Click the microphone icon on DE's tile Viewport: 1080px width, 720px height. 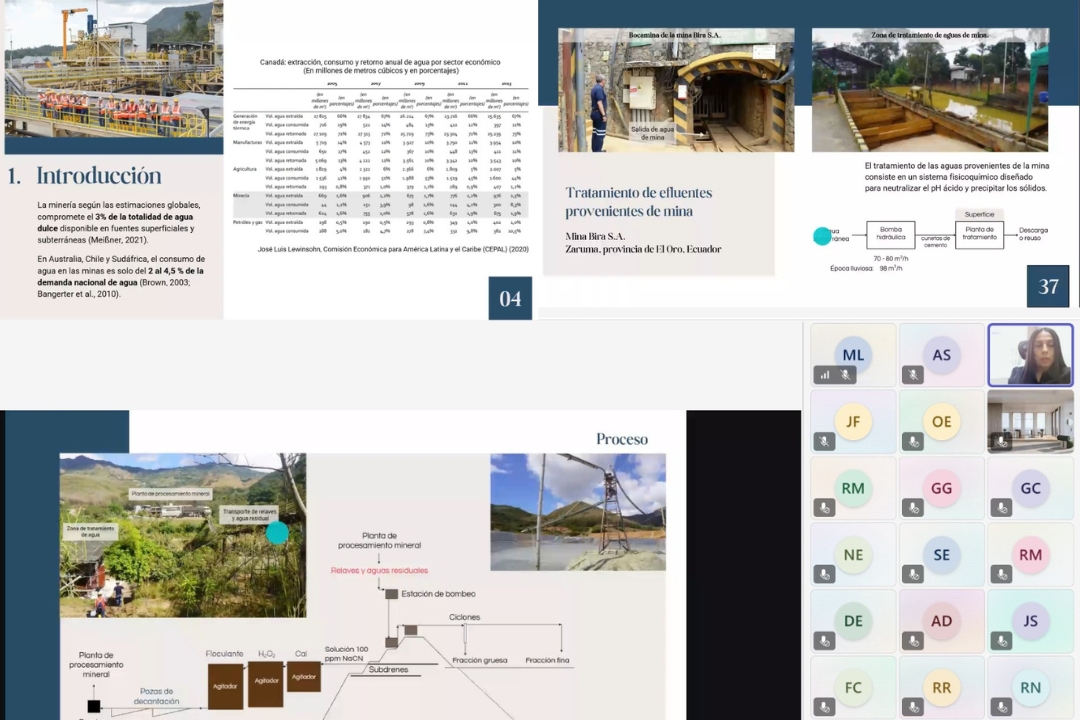click(x=824, y=641)
